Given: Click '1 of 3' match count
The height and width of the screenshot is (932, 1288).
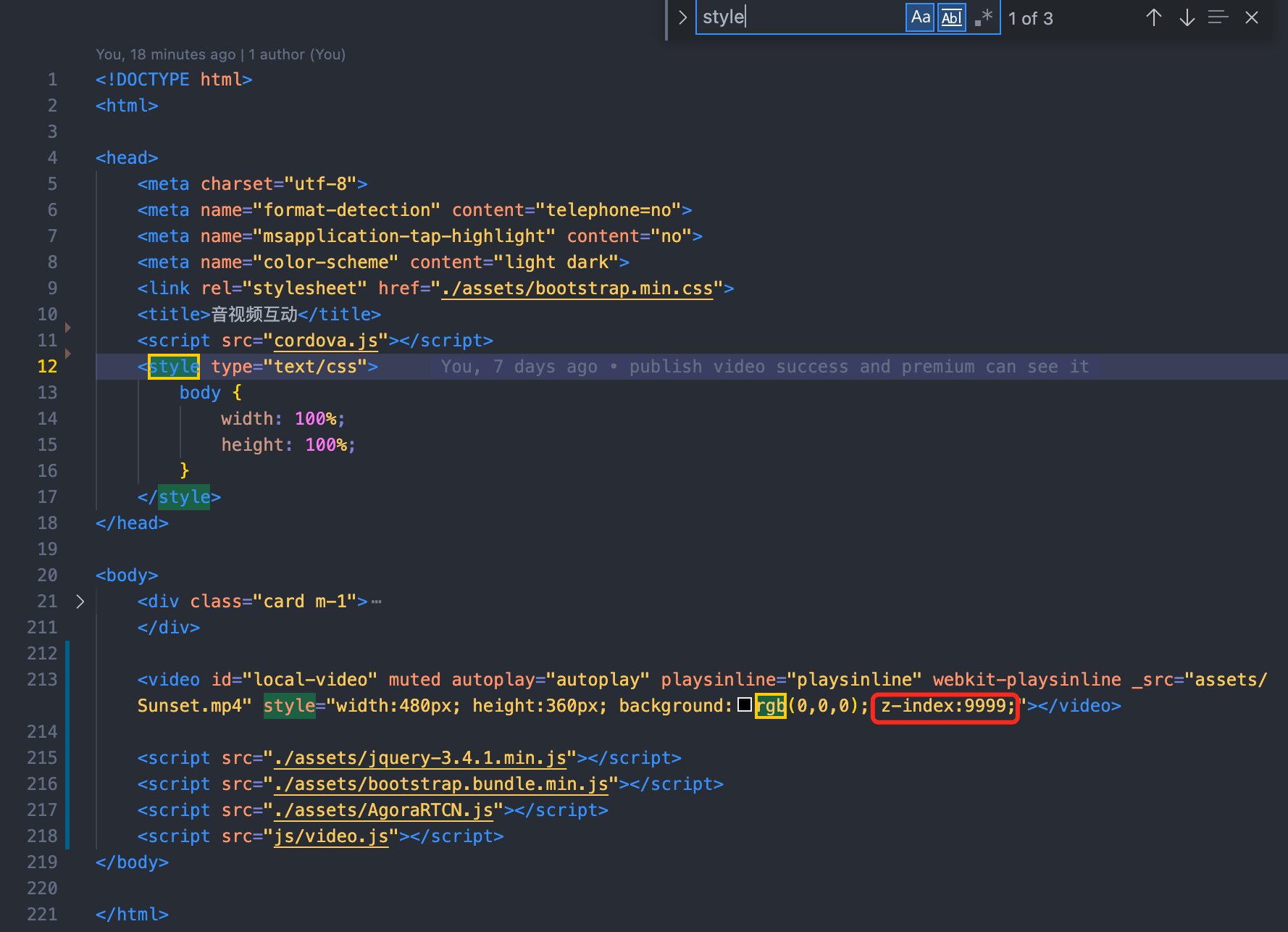Looking at the screenshot, I should coord(1030,18).
